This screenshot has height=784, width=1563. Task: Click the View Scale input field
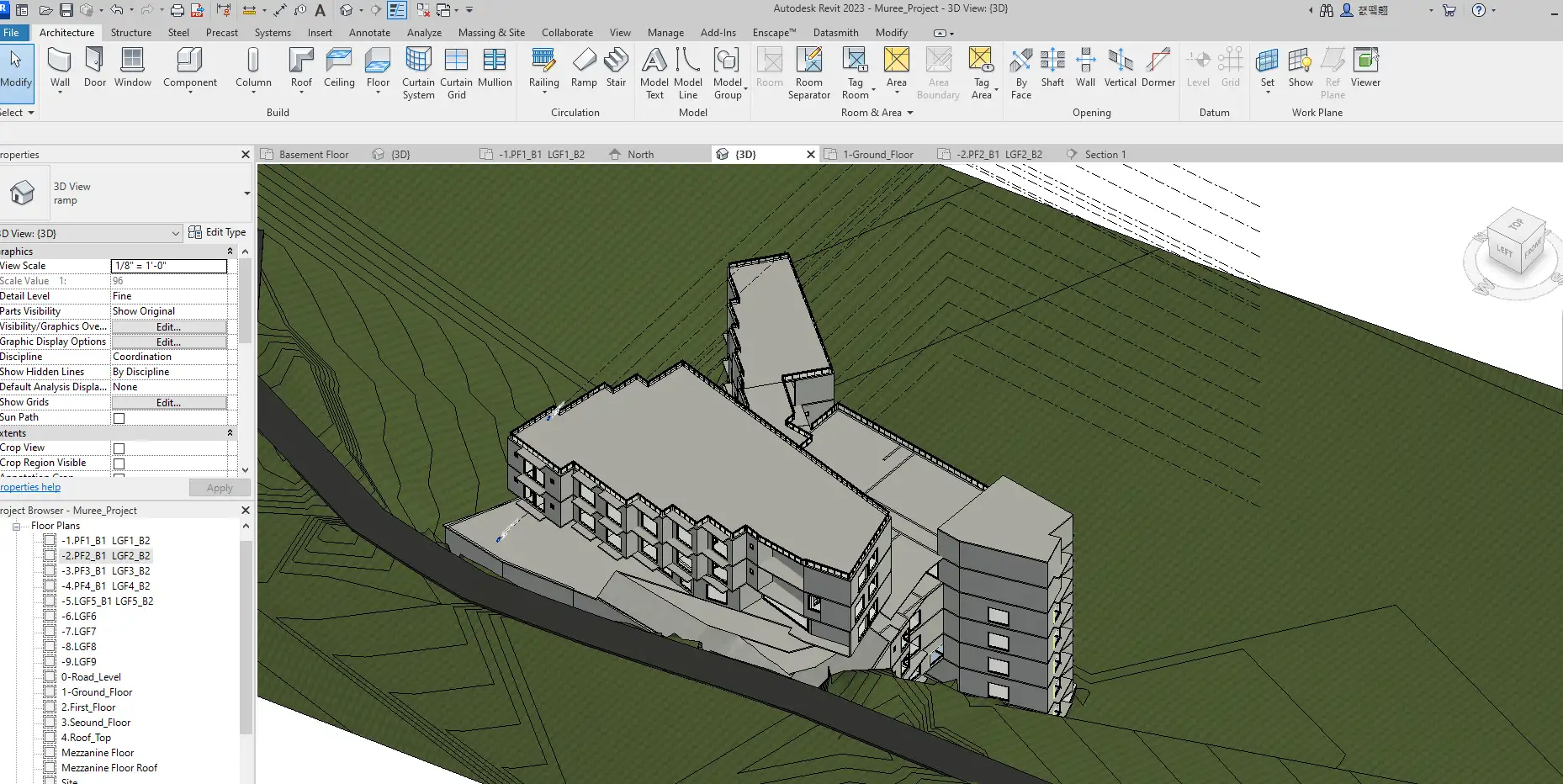(x=168, y=266)
